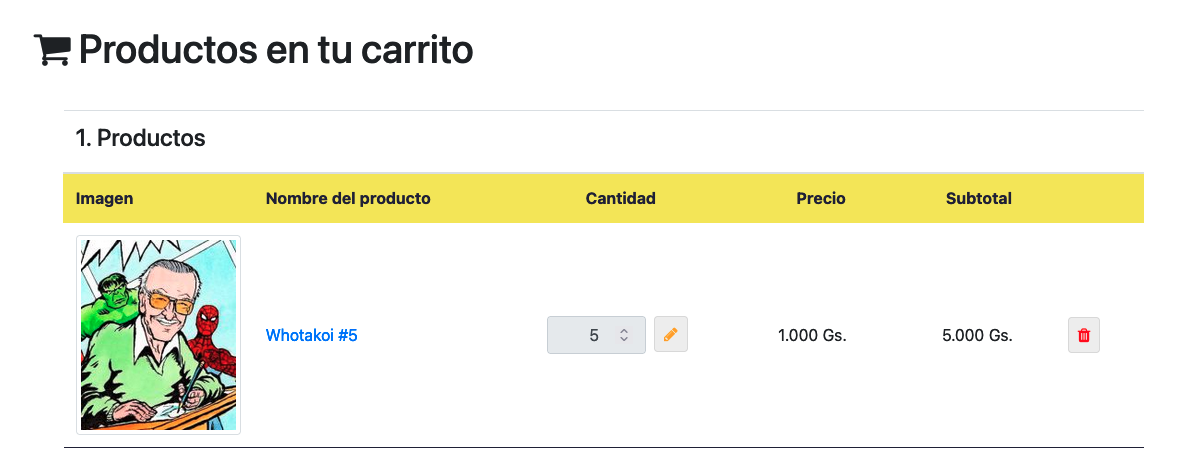Click the Subtotal column header

pyautogui.click(x=978, y=198)
